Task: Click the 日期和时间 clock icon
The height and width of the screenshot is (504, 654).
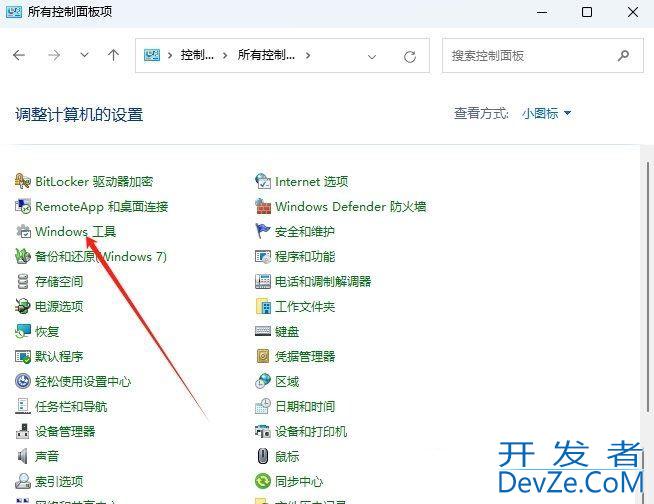Action: tap(263, 406)
